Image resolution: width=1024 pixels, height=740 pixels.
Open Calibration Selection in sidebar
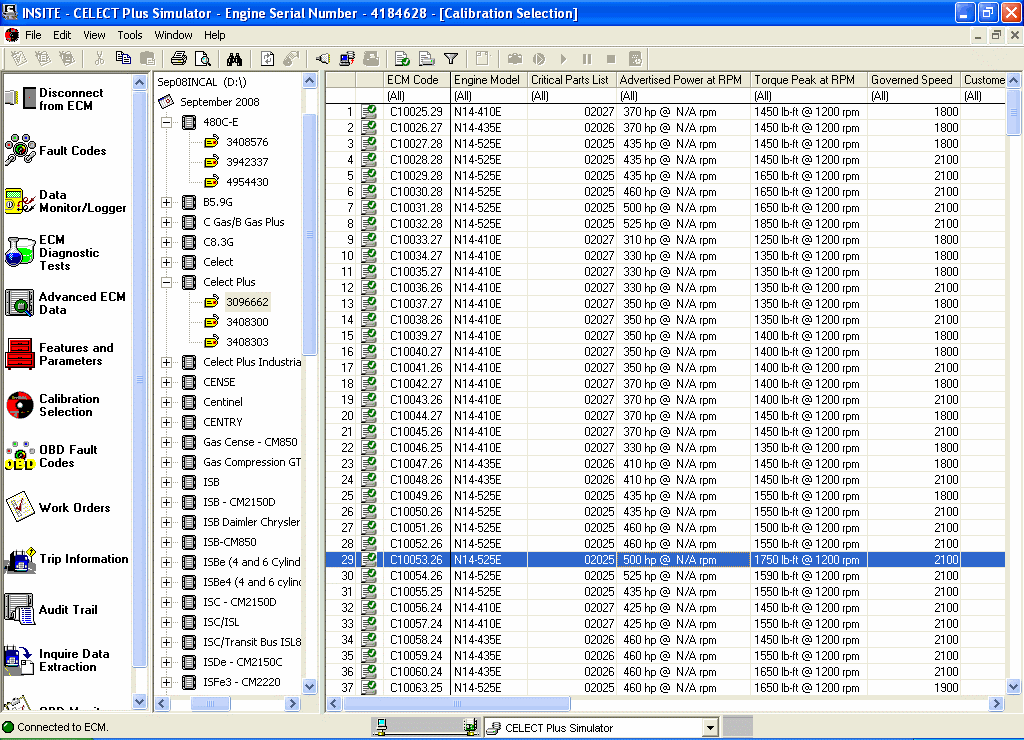54,405
